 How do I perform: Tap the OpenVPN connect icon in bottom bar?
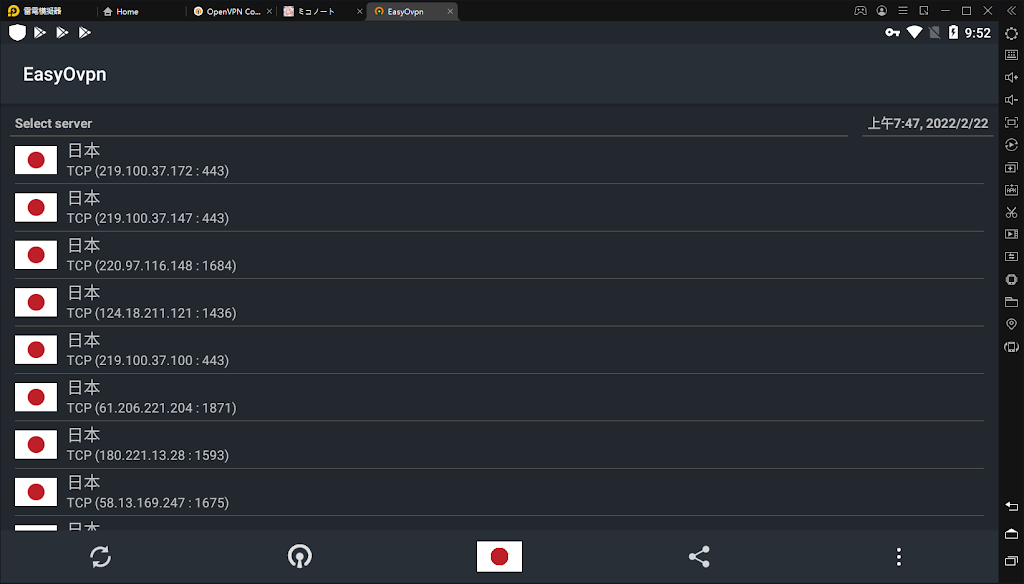300,557
